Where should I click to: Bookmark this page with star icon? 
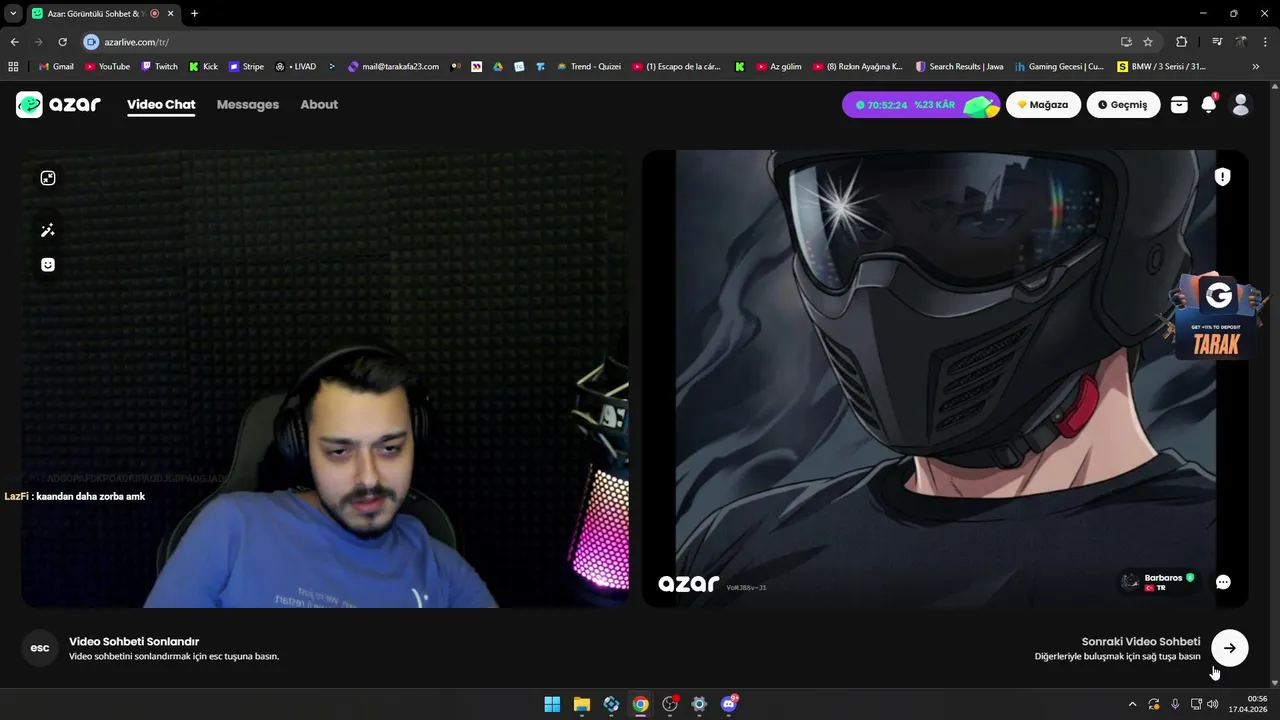(1148, 42)
